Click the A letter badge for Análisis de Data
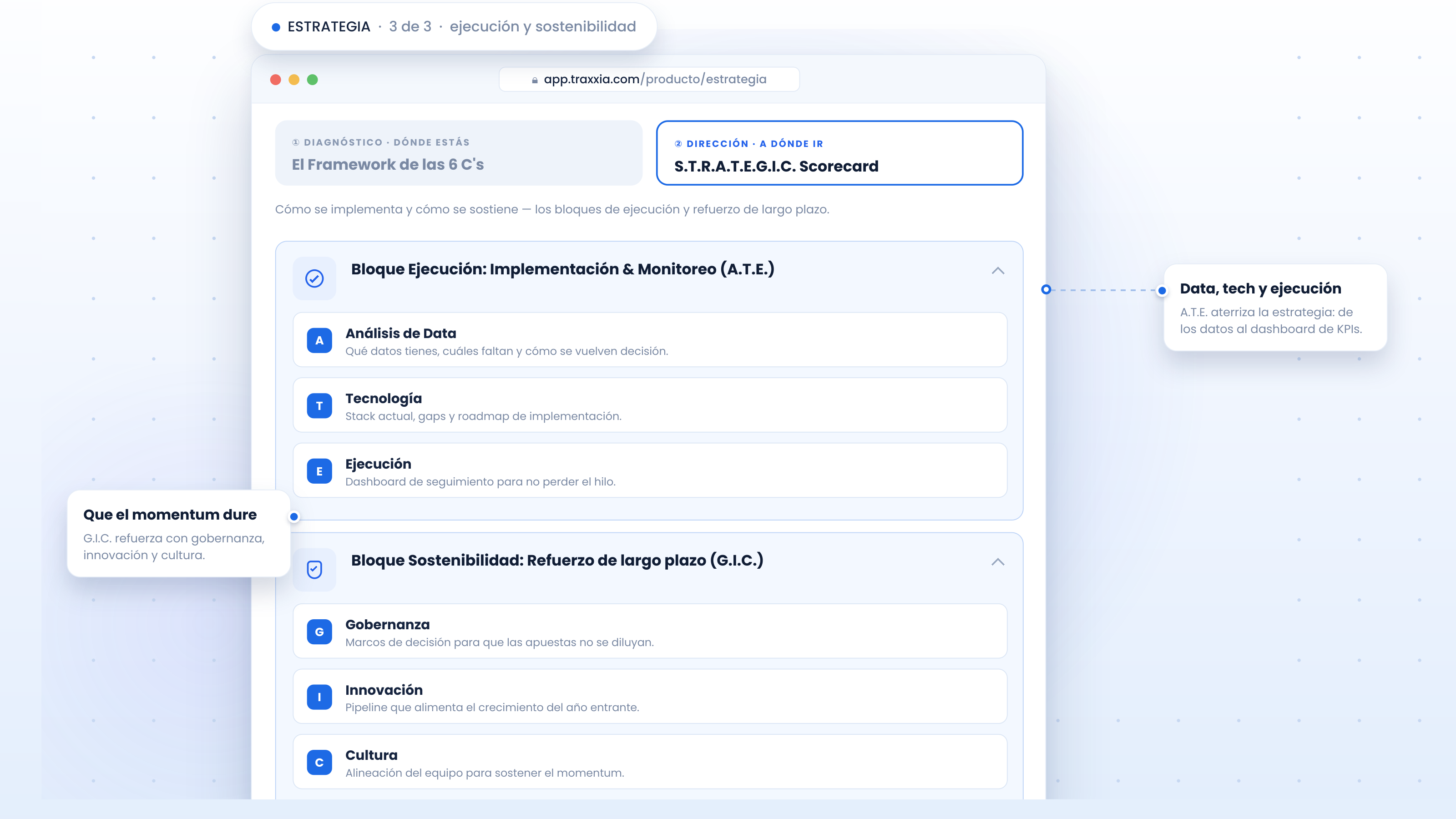The width and height of the screenshot is (1456, 819). [319, 340]
